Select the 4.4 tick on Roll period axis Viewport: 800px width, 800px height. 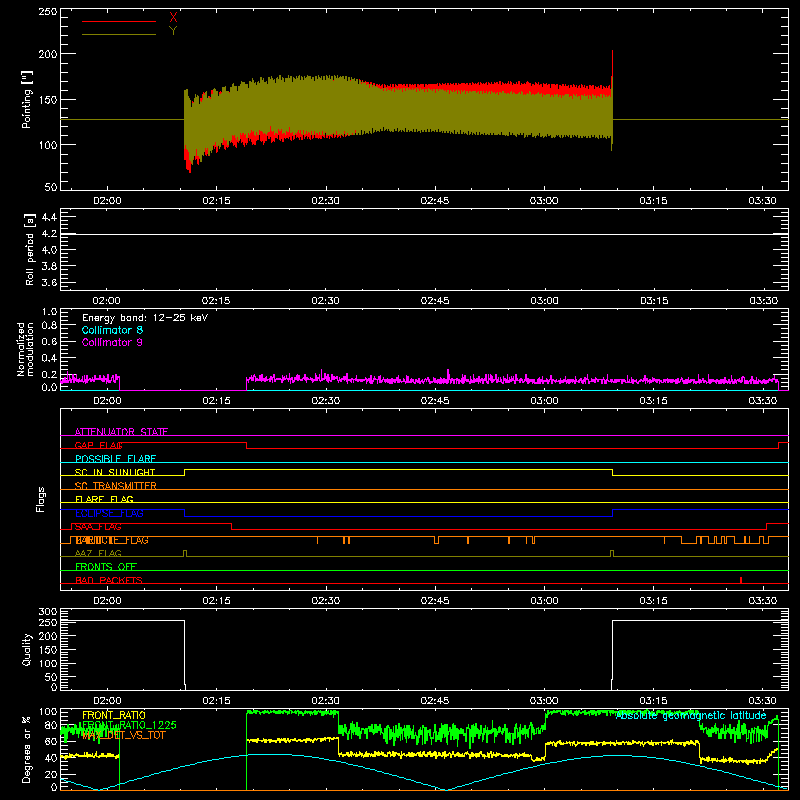click(x=49, y=217)
